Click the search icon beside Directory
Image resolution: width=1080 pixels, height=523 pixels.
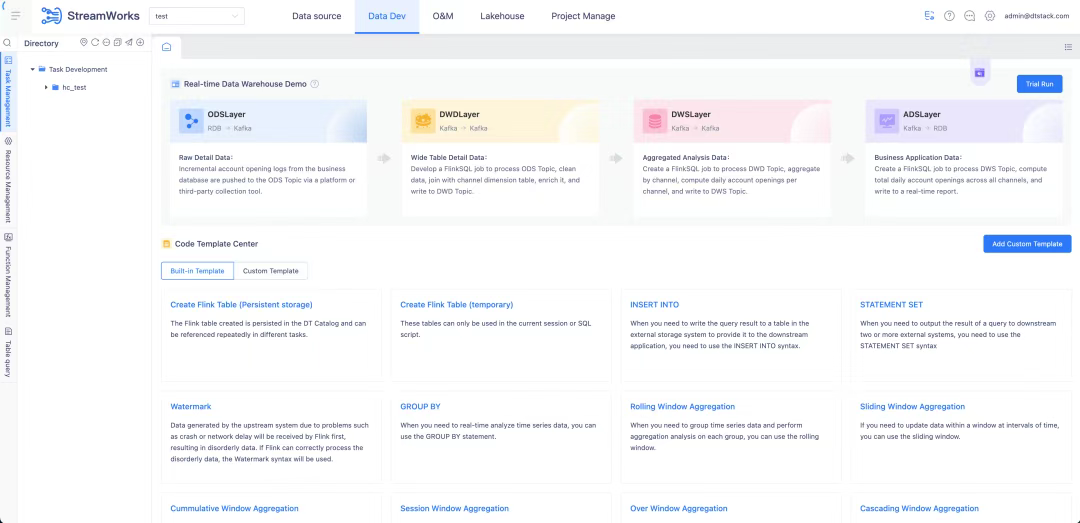(7, 43)
